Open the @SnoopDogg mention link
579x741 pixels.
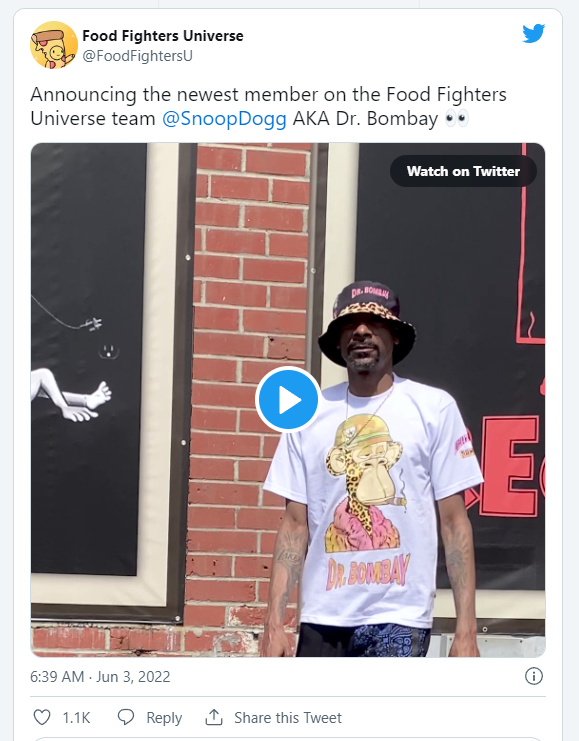[224, 119]
